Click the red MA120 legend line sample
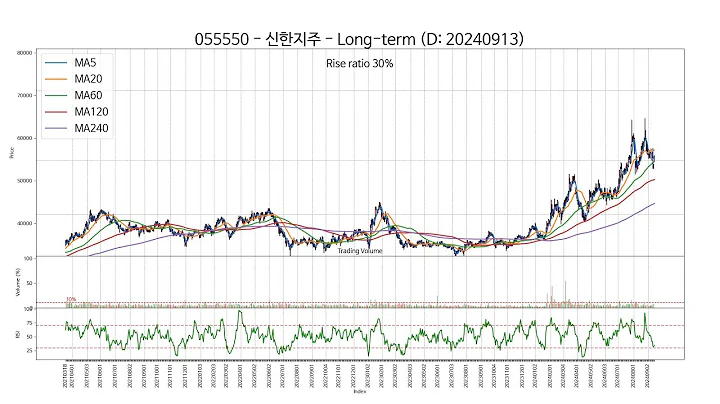This screenshot has height=404, width=720. pos(56,112)
